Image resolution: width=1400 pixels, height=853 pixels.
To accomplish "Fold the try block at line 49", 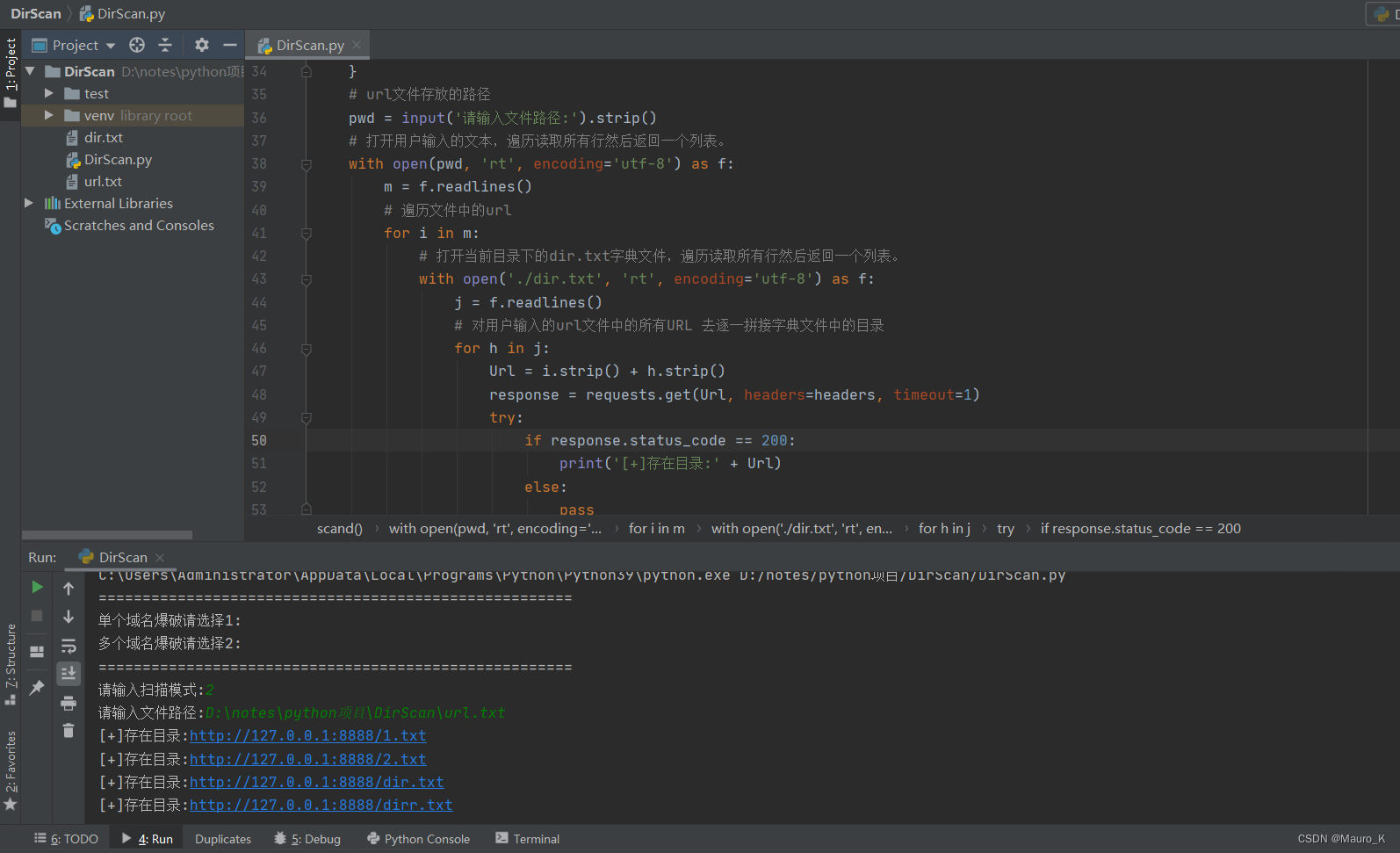I will [307, 418].
